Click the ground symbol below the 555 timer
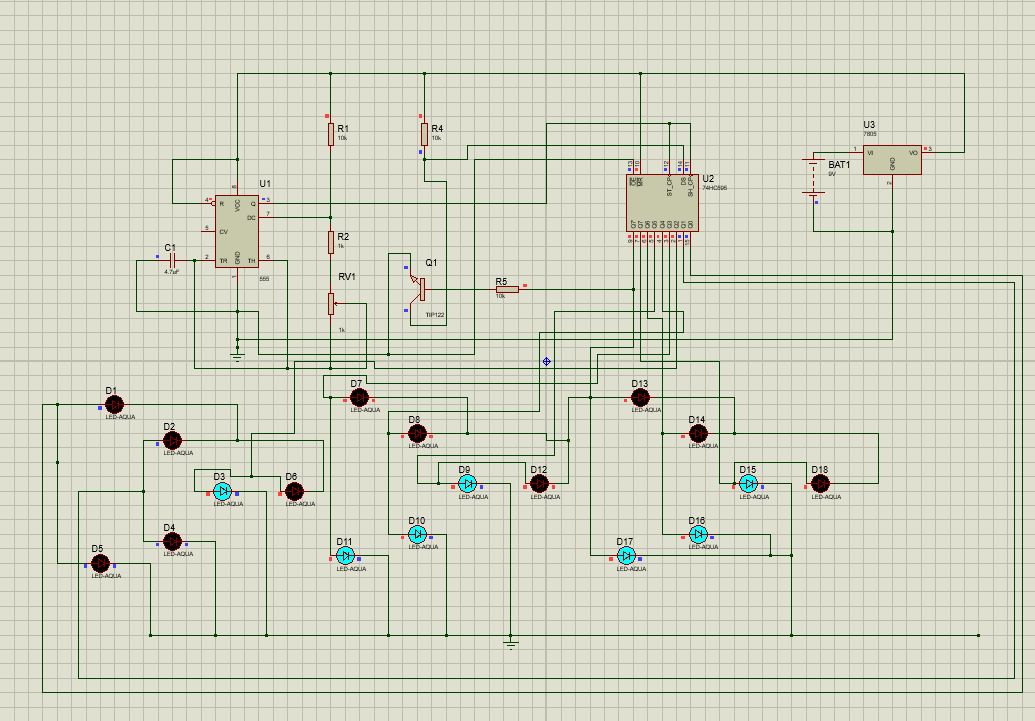Screen dimensions: 1035x721 (237, 357)
